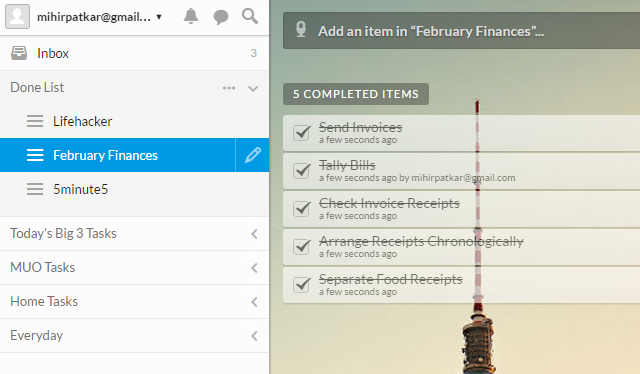Click the Inbox count 3
The height and width of the screenshot is (374, 640).
pos(253,53)
